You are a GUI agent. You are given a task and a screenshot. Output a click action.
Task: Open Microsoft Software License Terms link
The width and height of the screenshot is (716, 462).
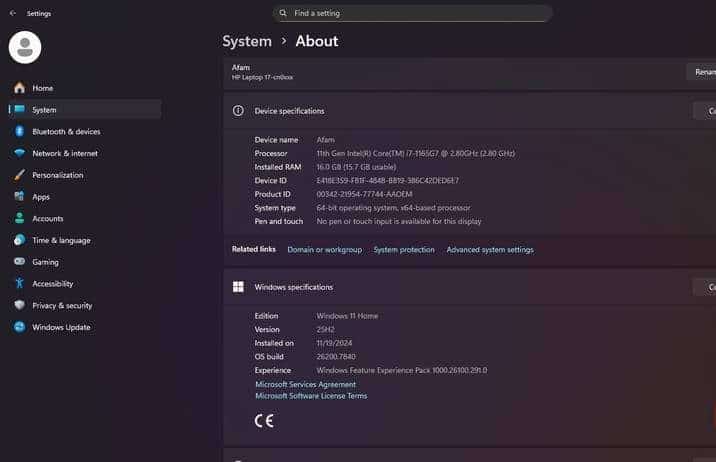pyautogui.click(x=311, y=396)
